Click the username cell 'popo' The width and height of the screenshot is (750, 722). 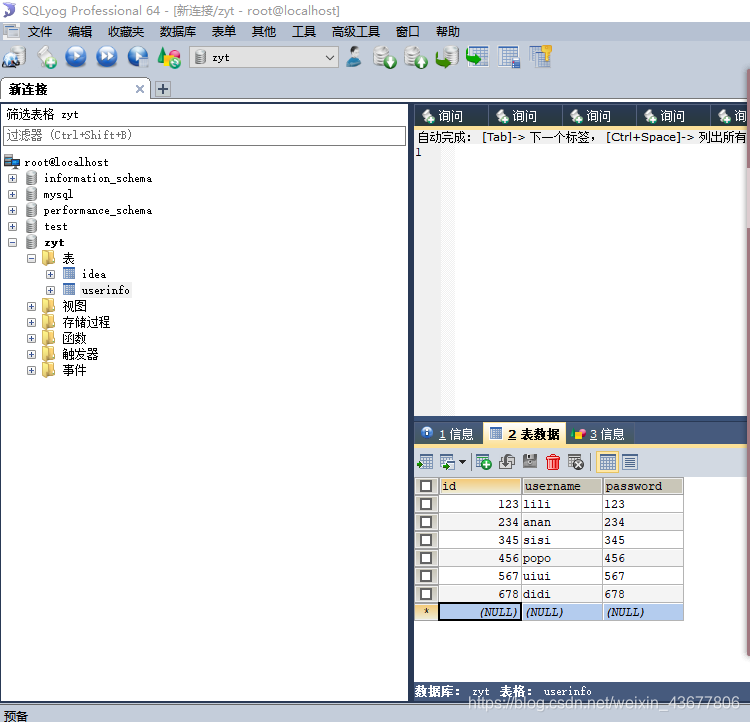coord(562,558)
